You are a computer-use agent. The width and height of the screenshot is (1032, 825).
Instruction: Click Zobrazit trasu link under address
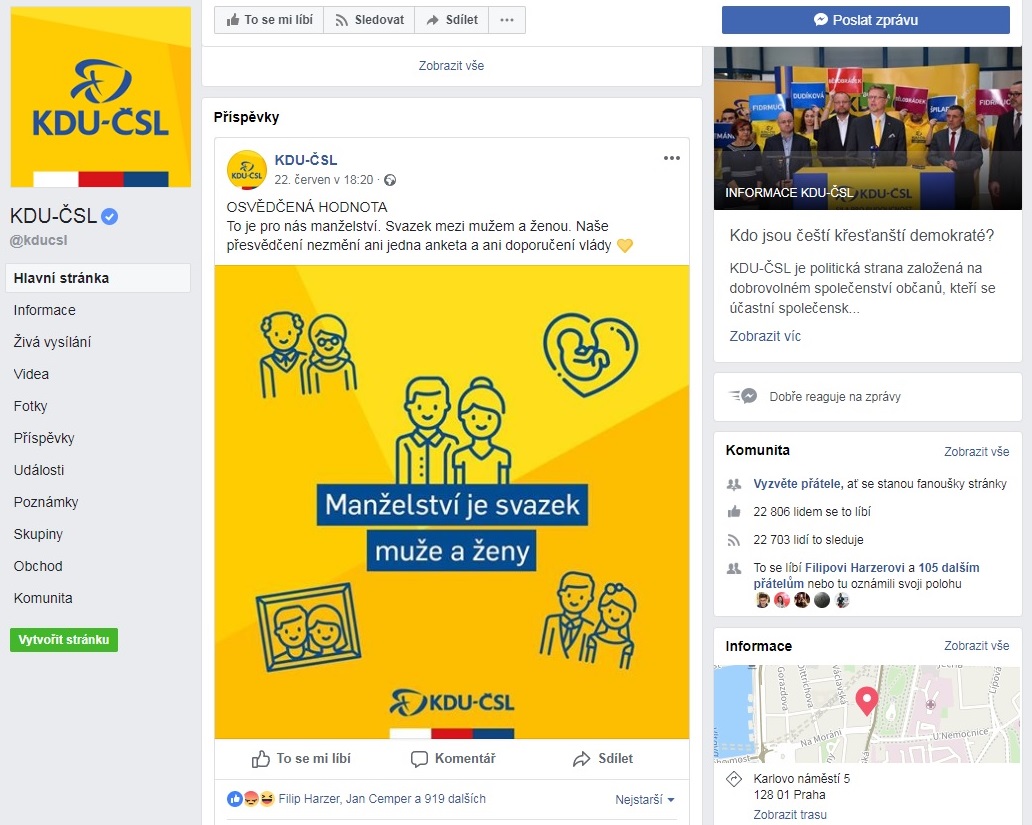point(790,814)
